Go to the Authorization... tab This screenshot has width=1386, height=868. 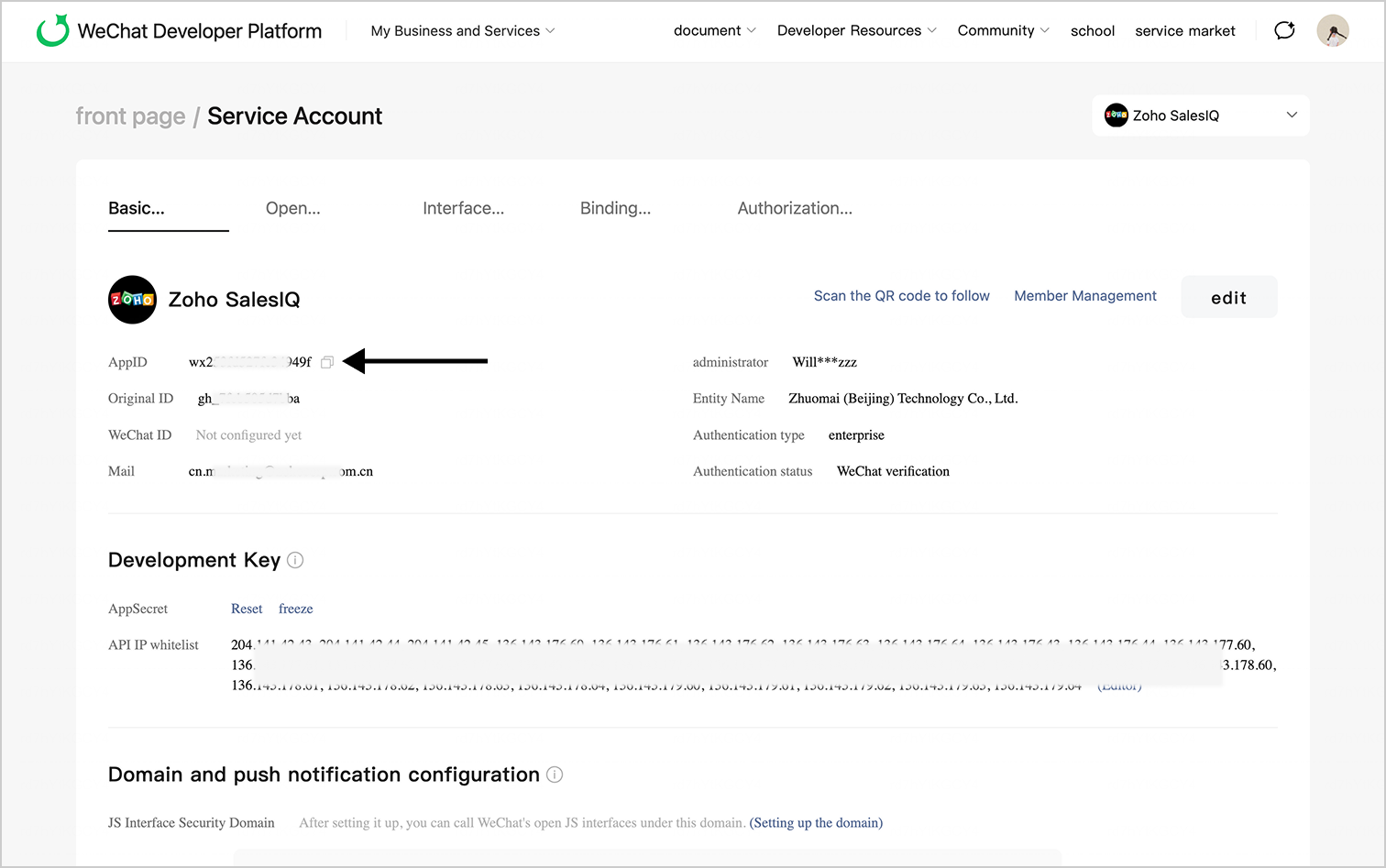point(794,208)
